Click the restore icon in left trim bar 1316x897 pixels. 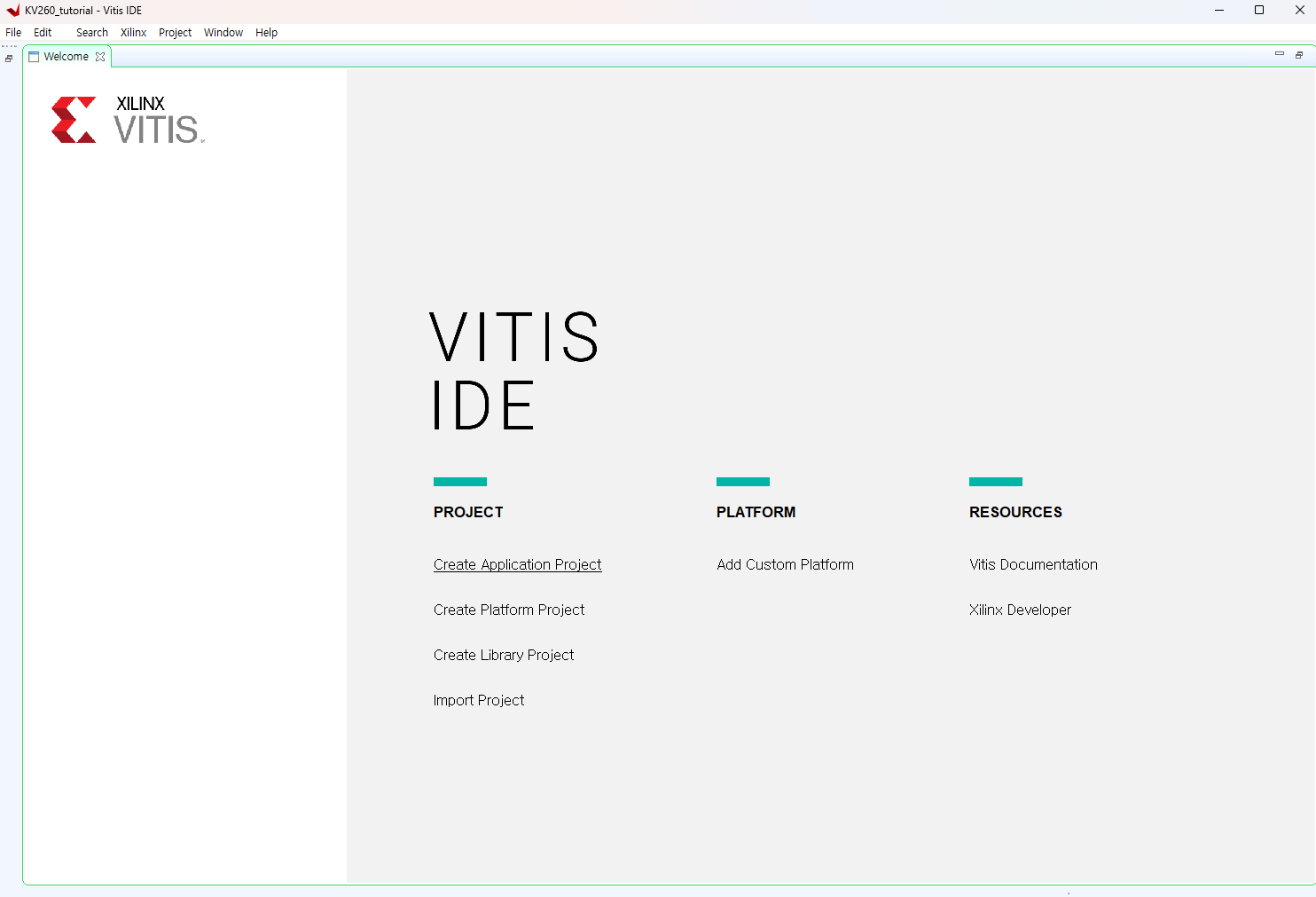[9, 59]
